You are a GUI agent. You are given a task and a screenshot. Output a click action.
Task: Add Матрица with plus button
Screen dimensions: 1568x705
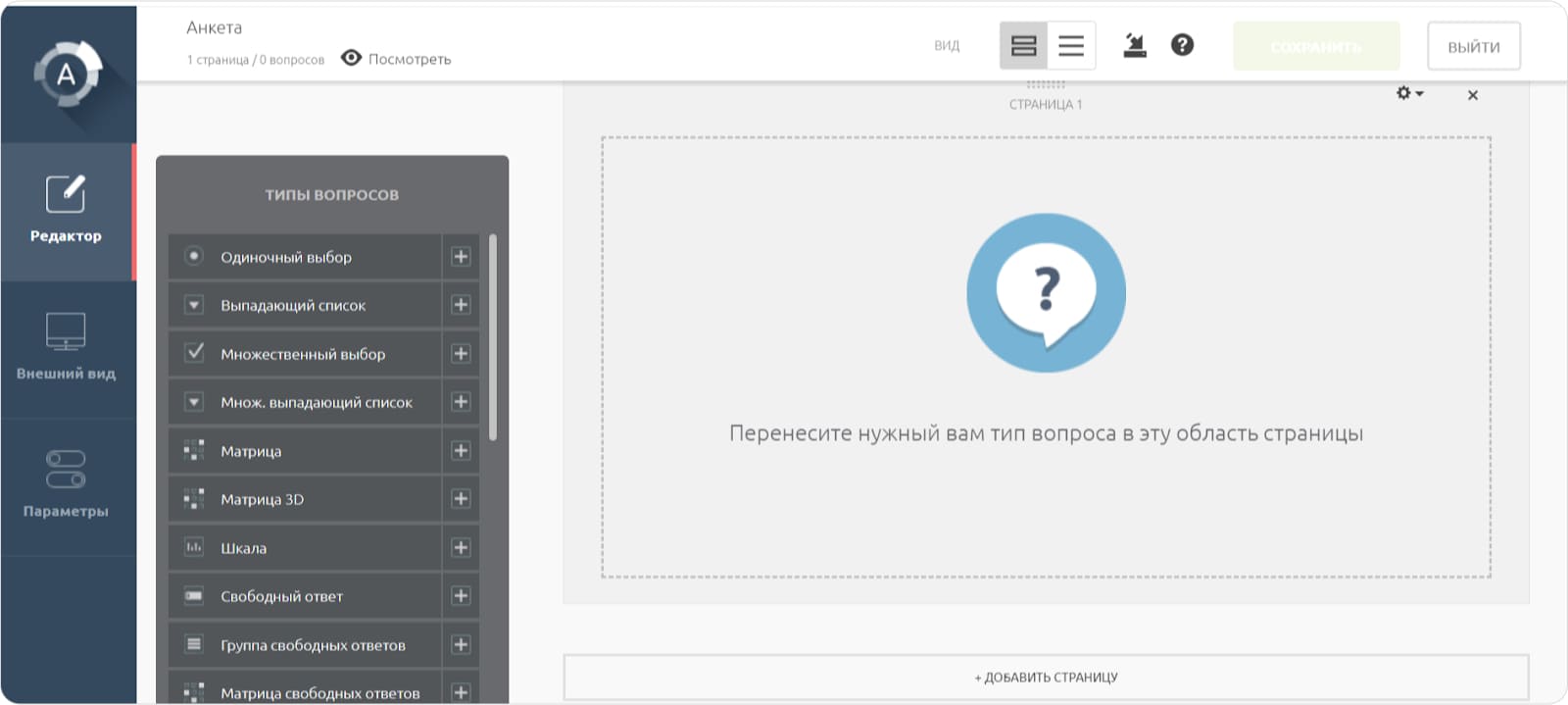(461, 450)
